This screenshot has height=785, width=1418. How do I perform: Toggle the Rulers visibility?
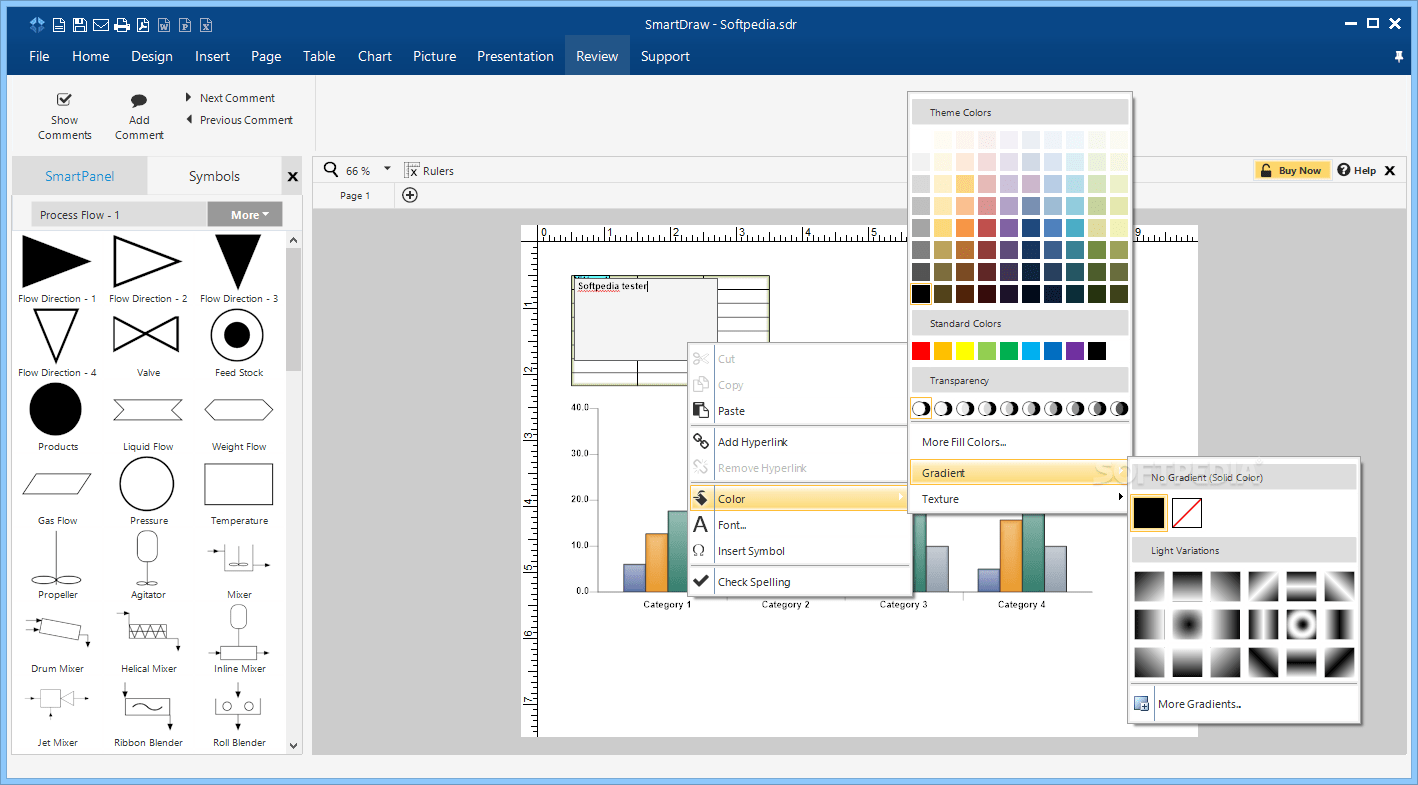click(428, 170)
